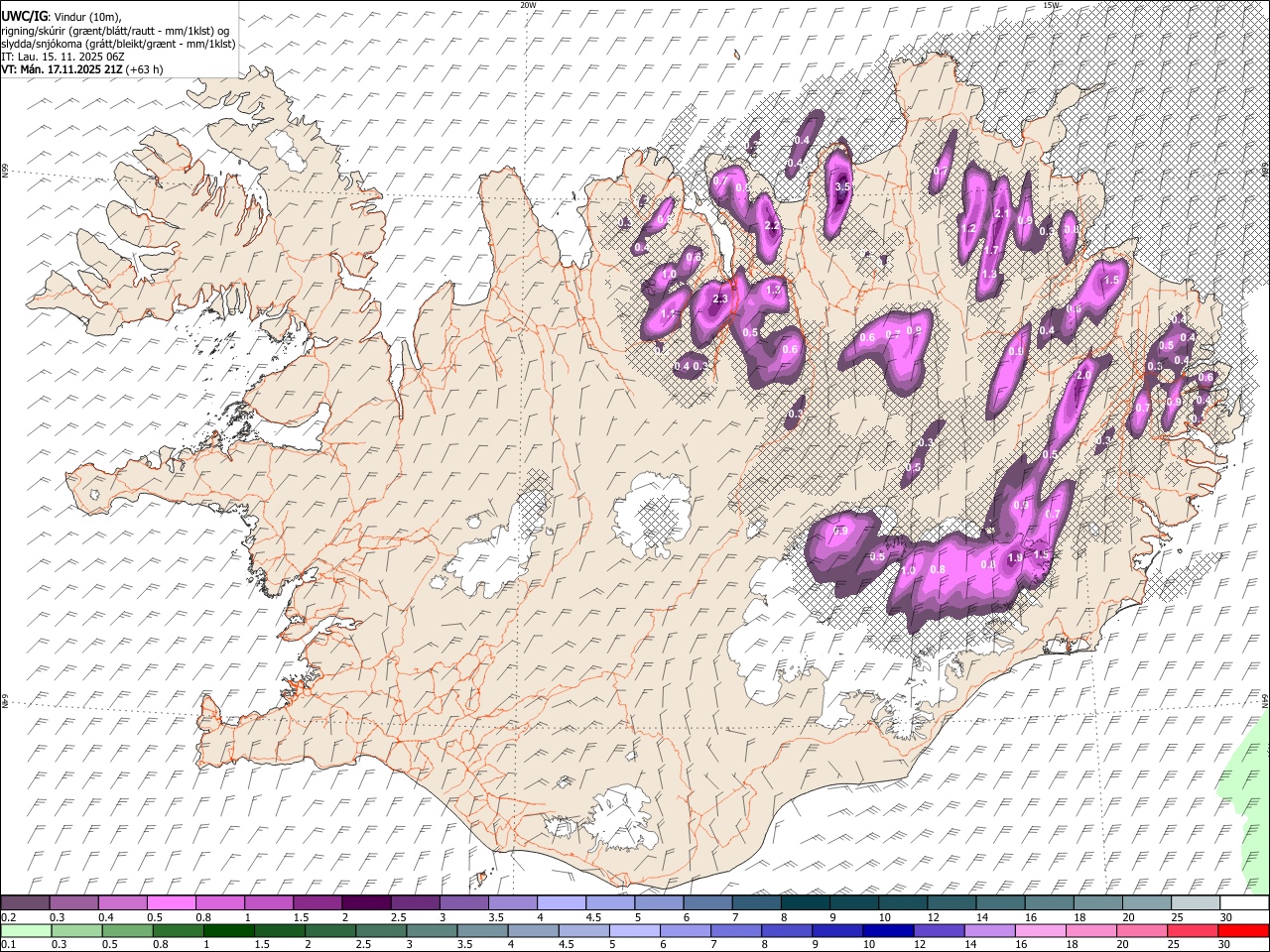Select the 16 swatch in upper legend row
The image size is (1270, 952).
click(x=1050, y=903)
